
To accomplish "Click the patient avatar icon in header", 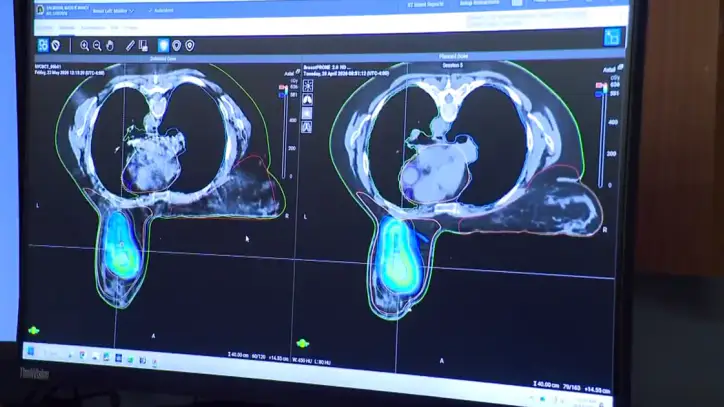I will tap(41, 10).
